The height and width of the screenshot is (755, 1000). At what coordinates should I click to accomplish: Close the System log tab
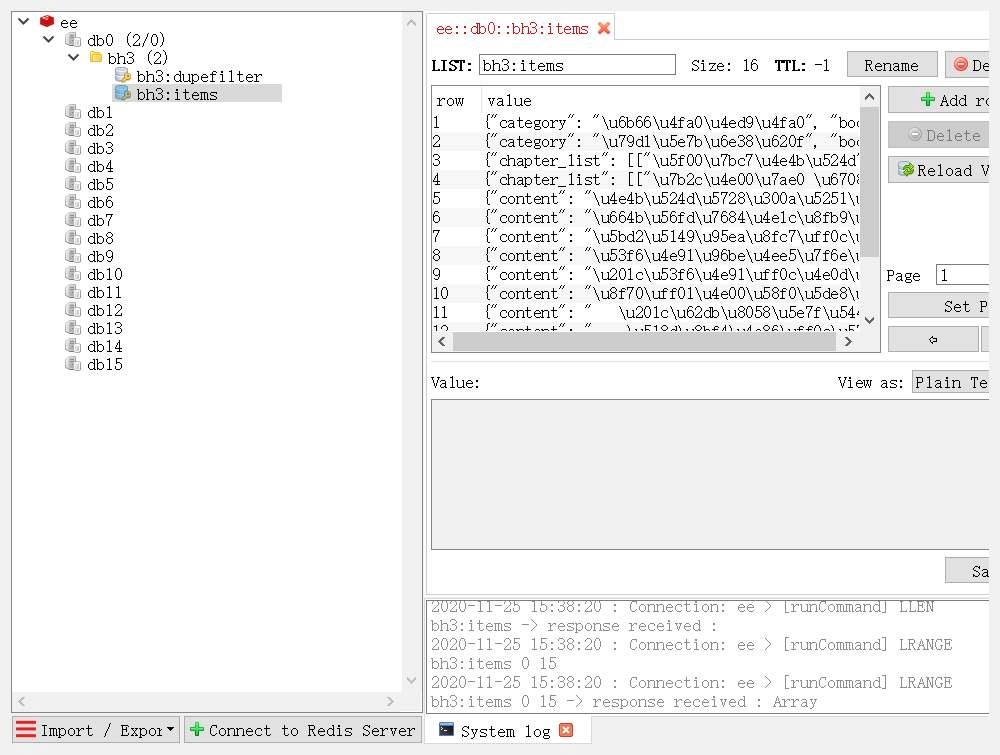coord(566,730)
